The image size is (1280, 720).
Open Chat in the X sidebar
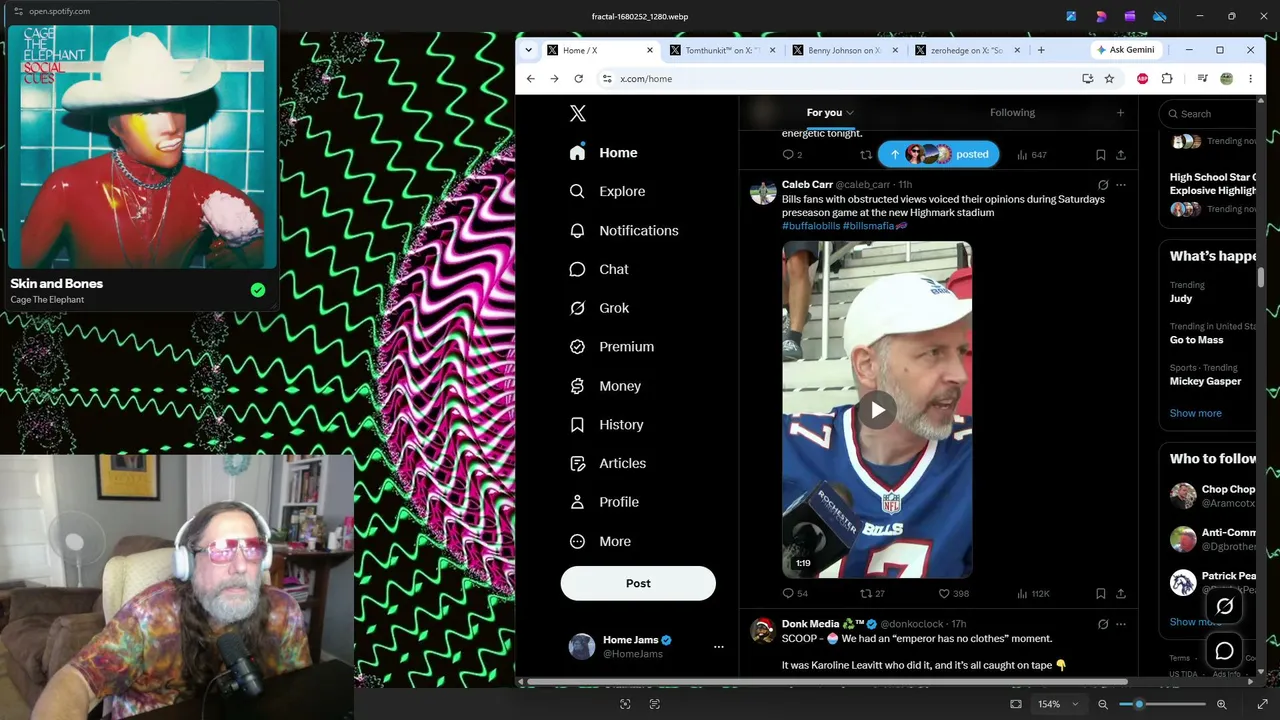point(599,269)
